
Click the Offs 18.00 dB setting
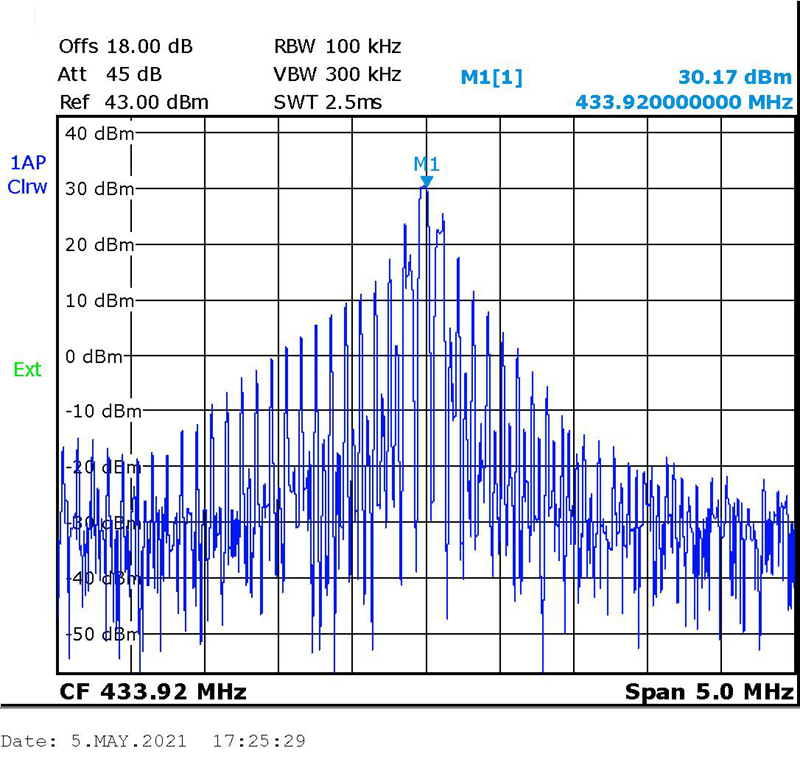(x=126, y=47)
